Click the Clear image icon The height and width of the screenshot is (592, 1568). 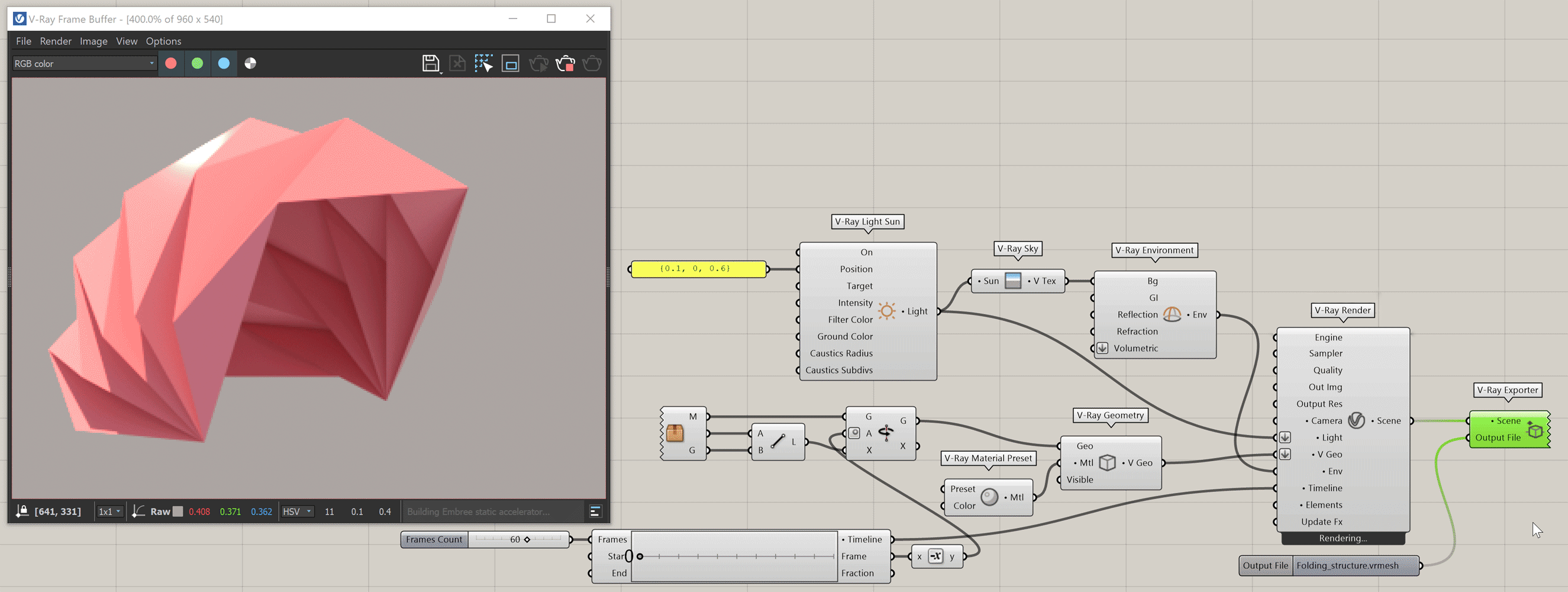pyautogui.click(x=457, y=63)
